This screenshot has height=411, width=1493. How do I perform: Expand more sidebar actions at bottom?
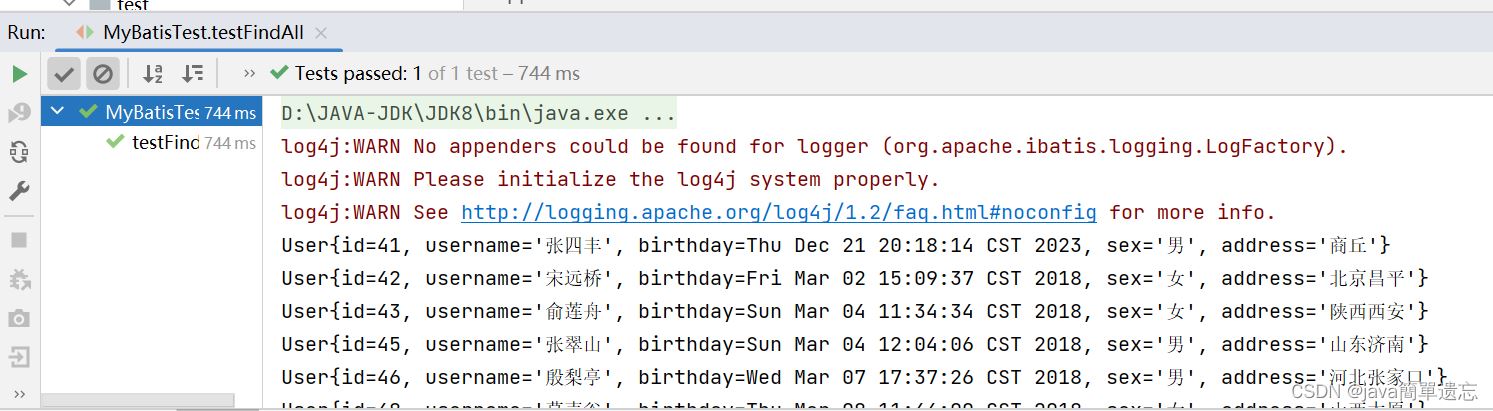click(19, 394)
